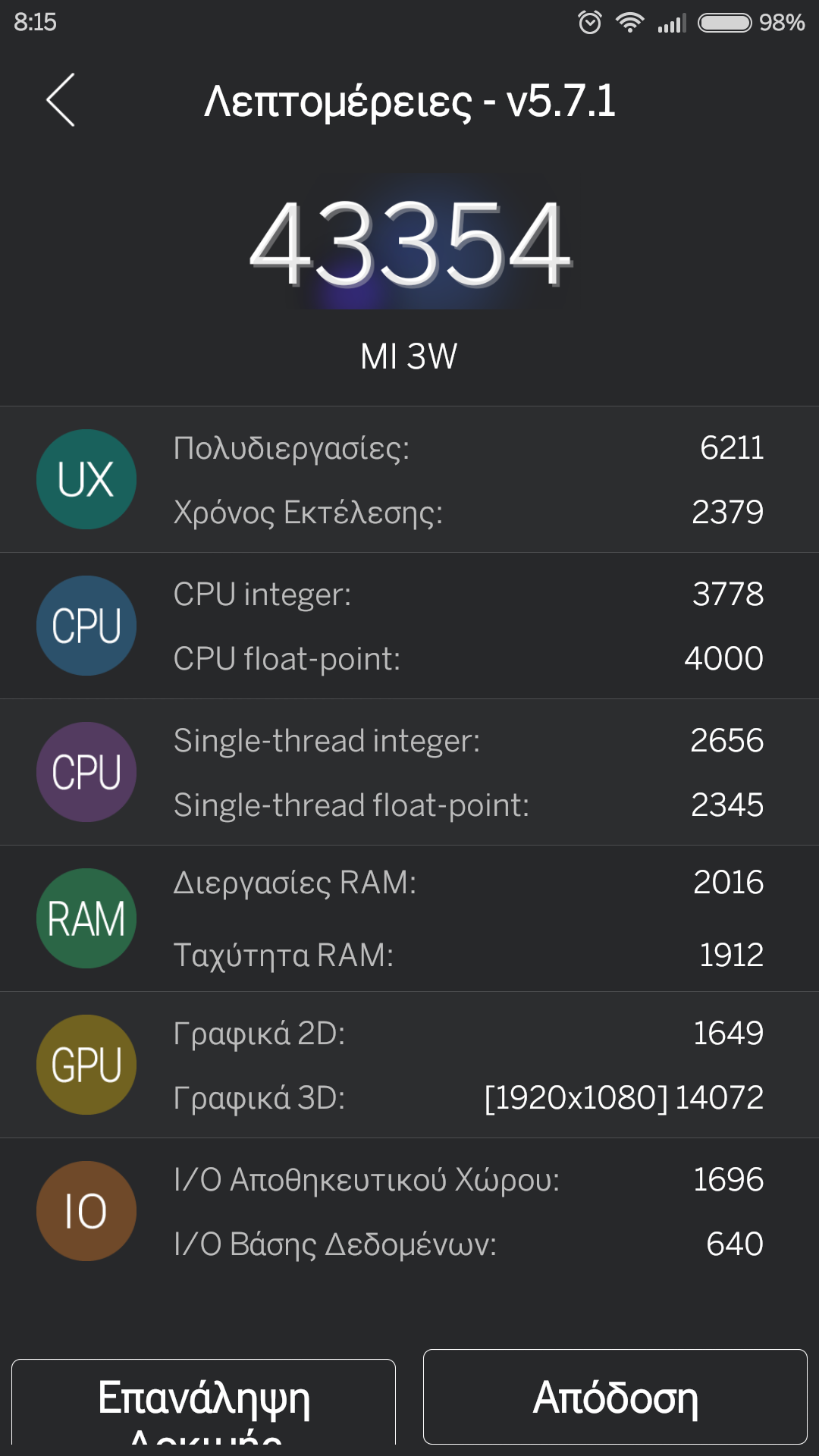Select the blue CPU category icon
Viewport: 819px width, 1456px height.
pyautogui.click(x=86, y=626)
